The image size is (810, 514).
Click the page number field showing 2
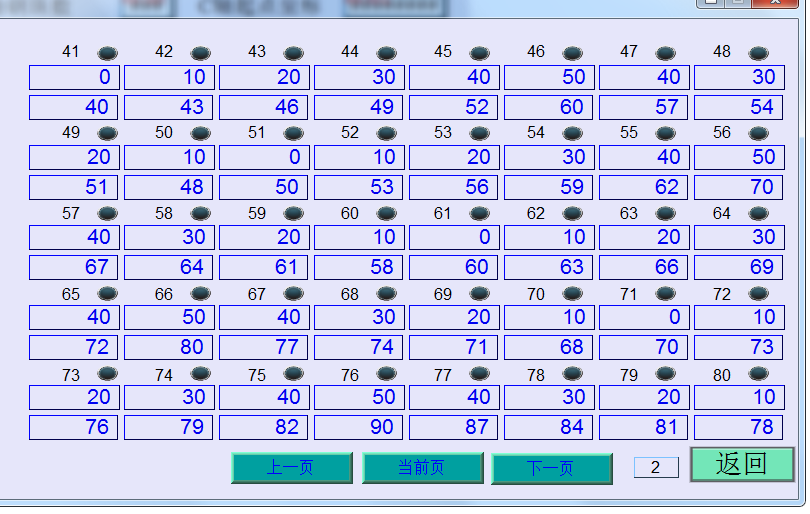point(656,468)
